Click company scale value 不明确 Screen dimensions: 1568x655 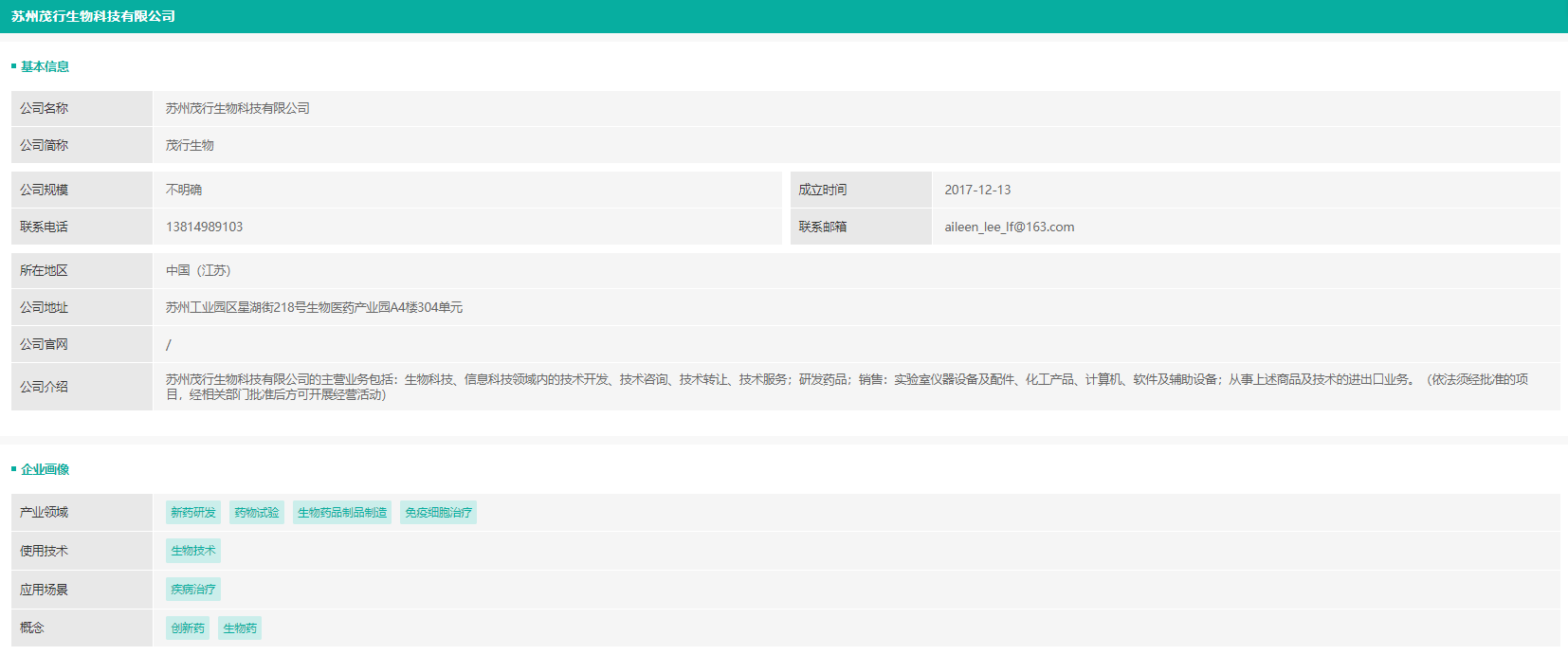coord(184,190)
